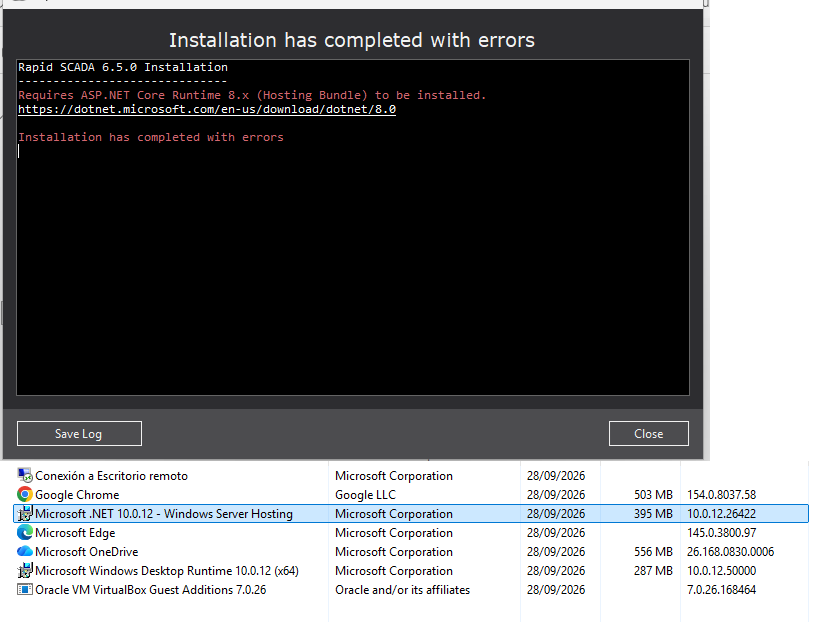Screen dimensions: 819x624
Task: Click red 'Requires ASP.NET Core Runtime 8.x' message
Action: coord(252,95)
